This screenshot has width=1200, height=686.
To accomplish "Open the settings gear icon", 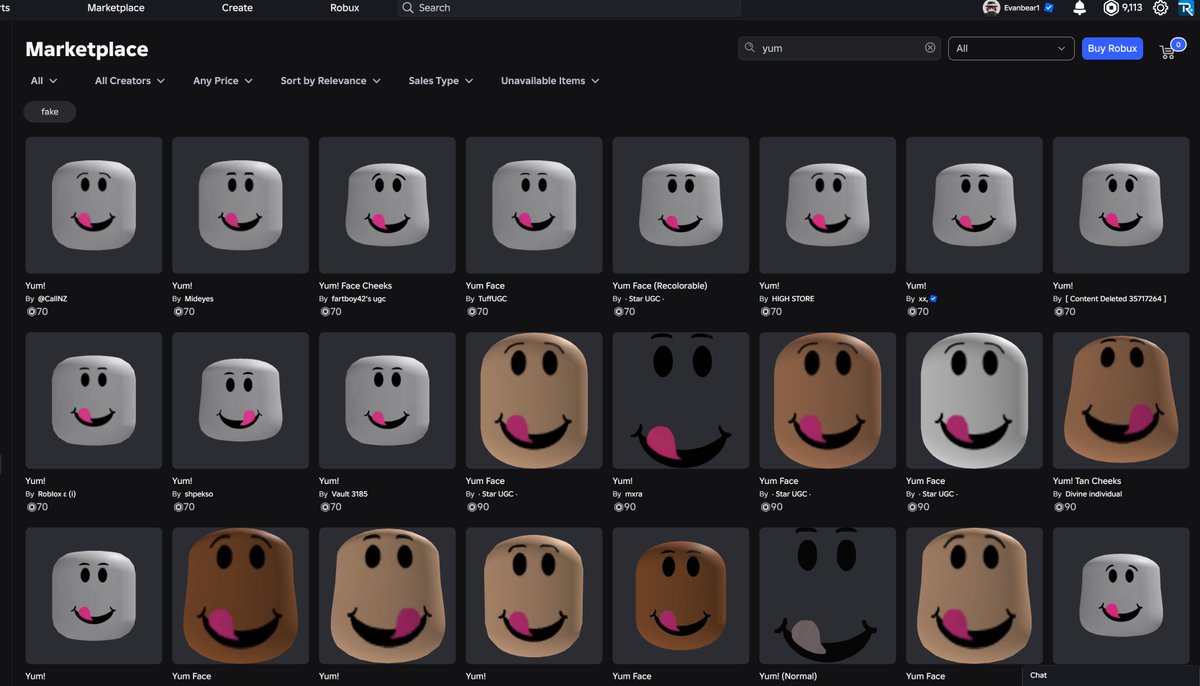I will 1160,8.
